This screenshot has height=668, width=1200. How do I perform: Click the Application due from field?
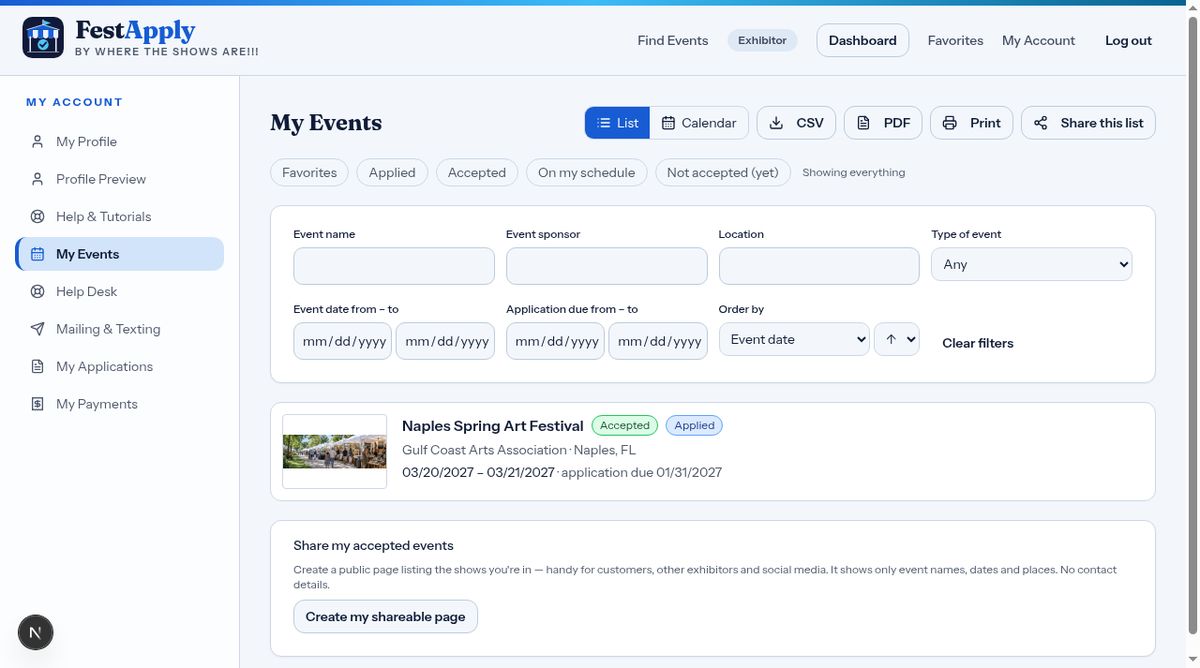pos(555,341)
